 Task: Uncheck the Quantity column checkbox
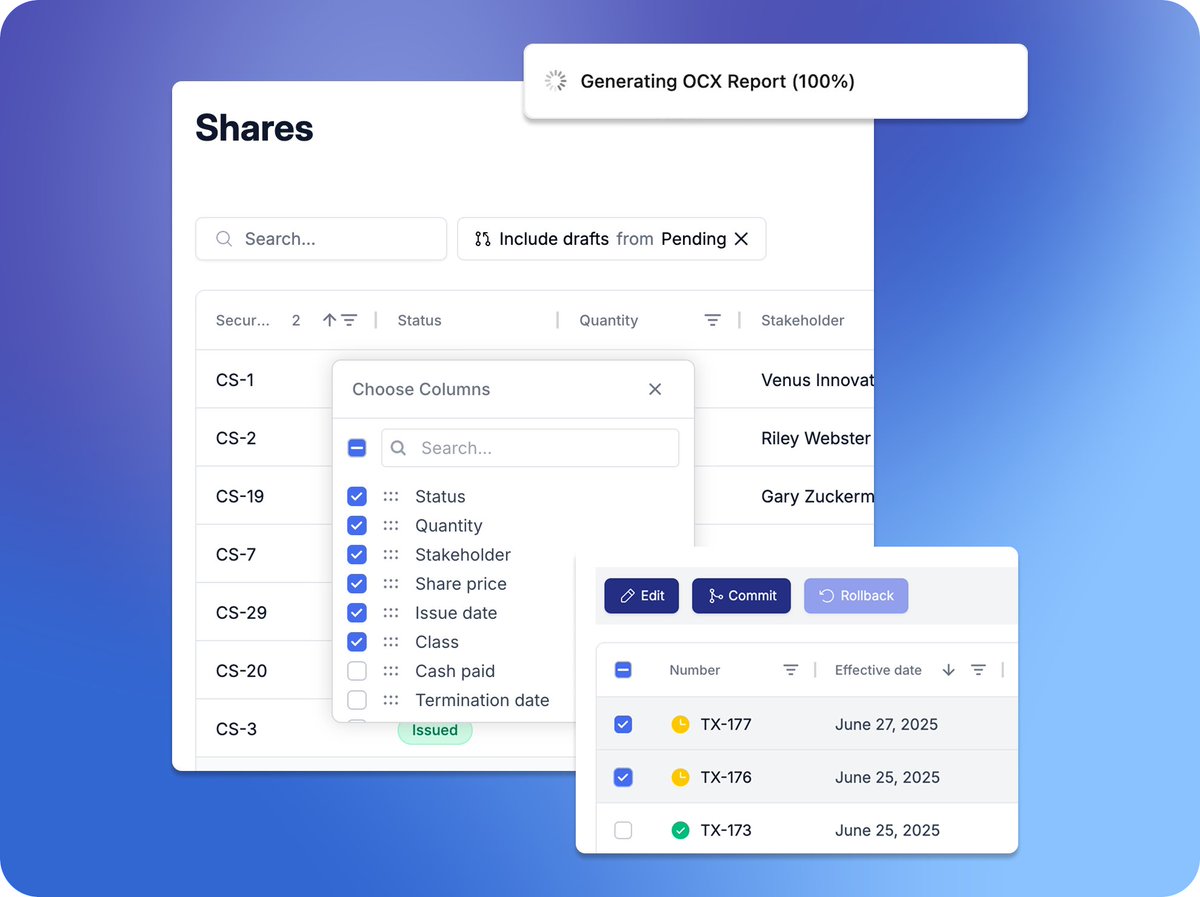[x=357, y=526]
